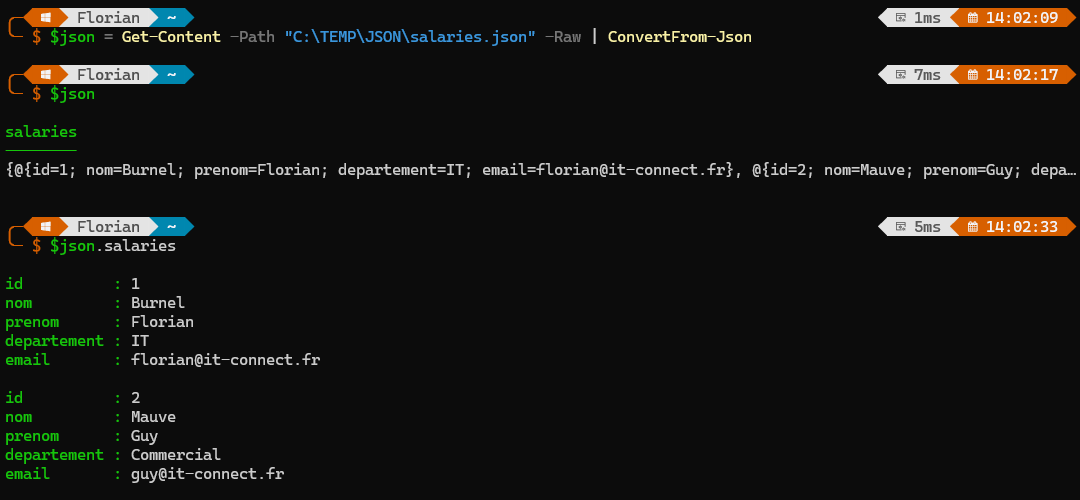Image resolution: width=1080 pixels, height=500 pixels.
Task: Click the Windows logo on the 14:02:17 prompt line
Action: pos(47,75)
